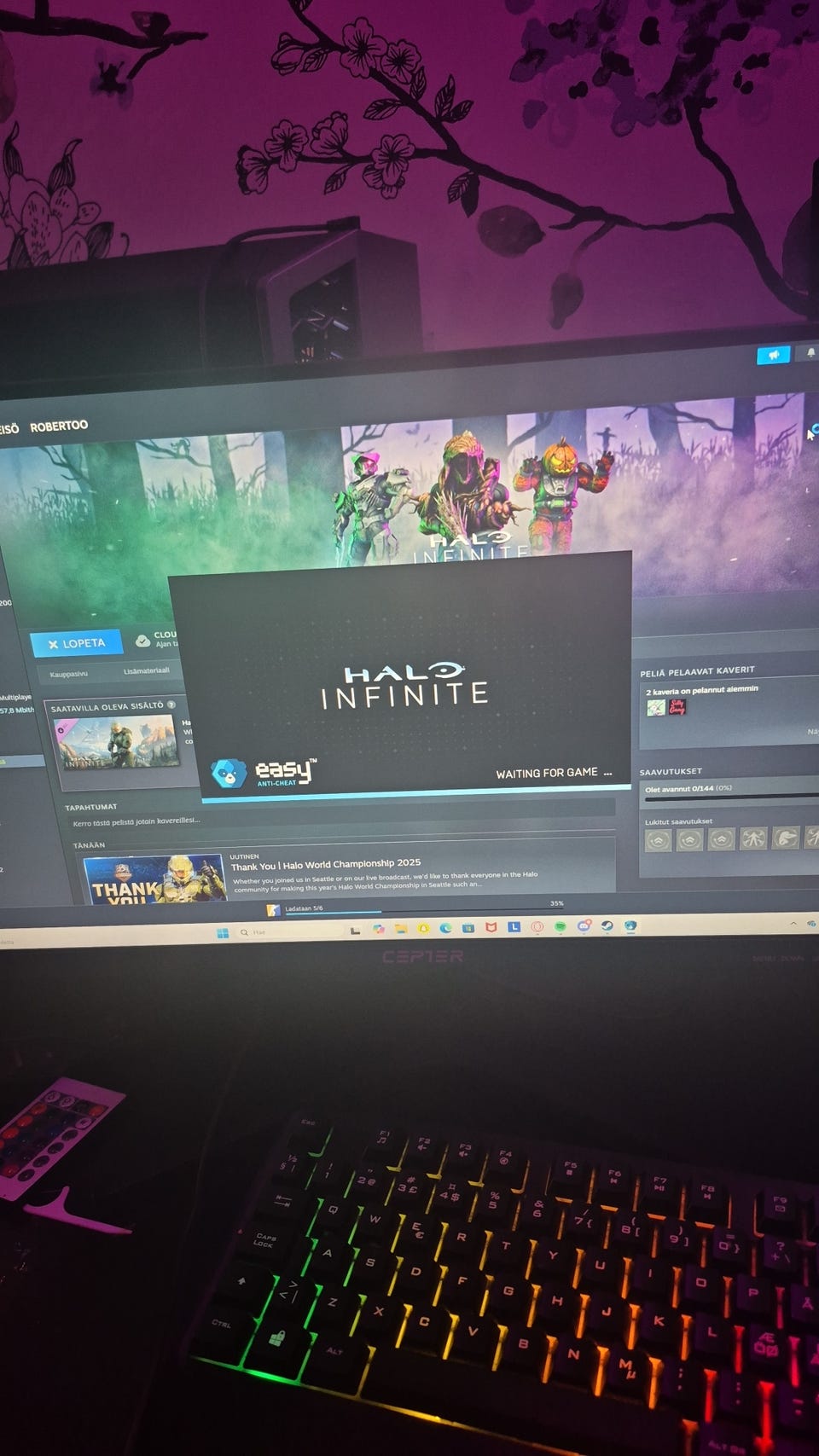Screen dimensions: 819x1456
Task: Open the Thank You news thumbnail image
Action: 155,880
